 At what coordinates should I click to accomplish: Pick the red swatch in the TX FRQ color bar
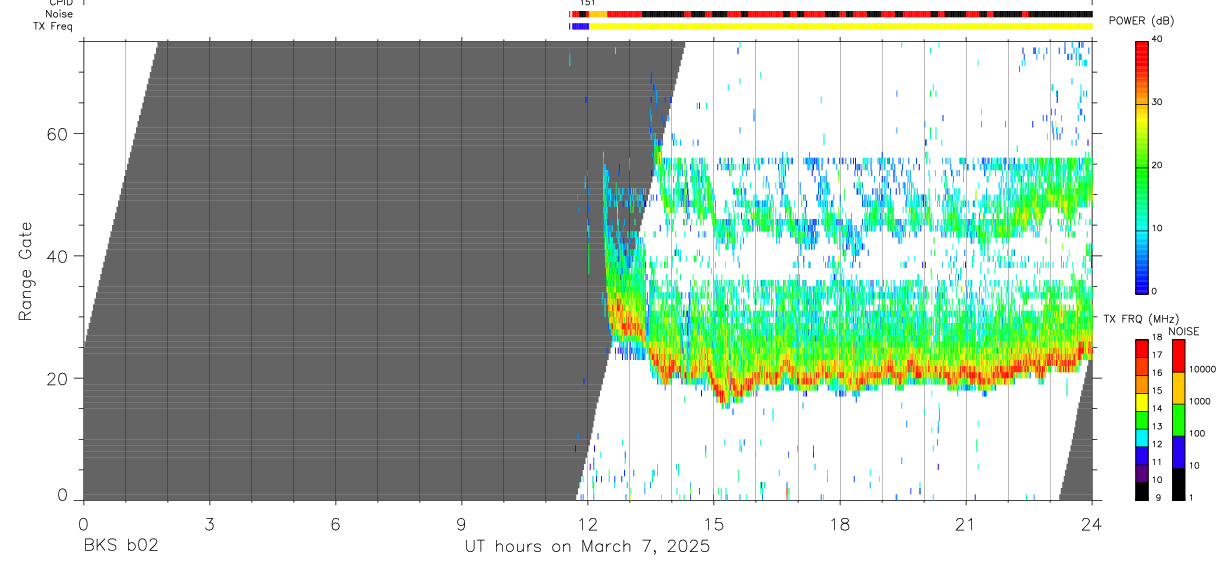click(1142, 349)
